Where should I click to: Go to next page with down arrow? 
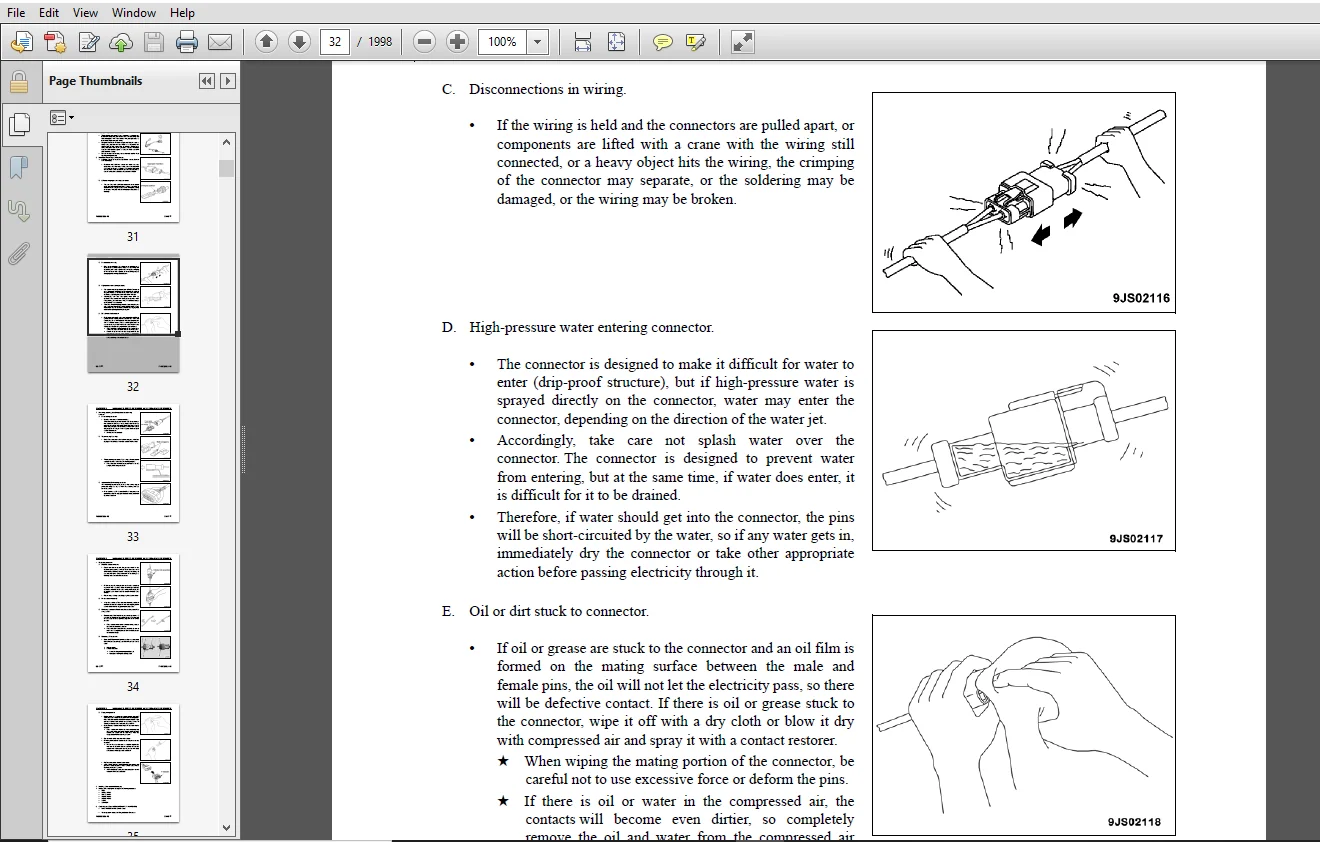pos(299,42)
